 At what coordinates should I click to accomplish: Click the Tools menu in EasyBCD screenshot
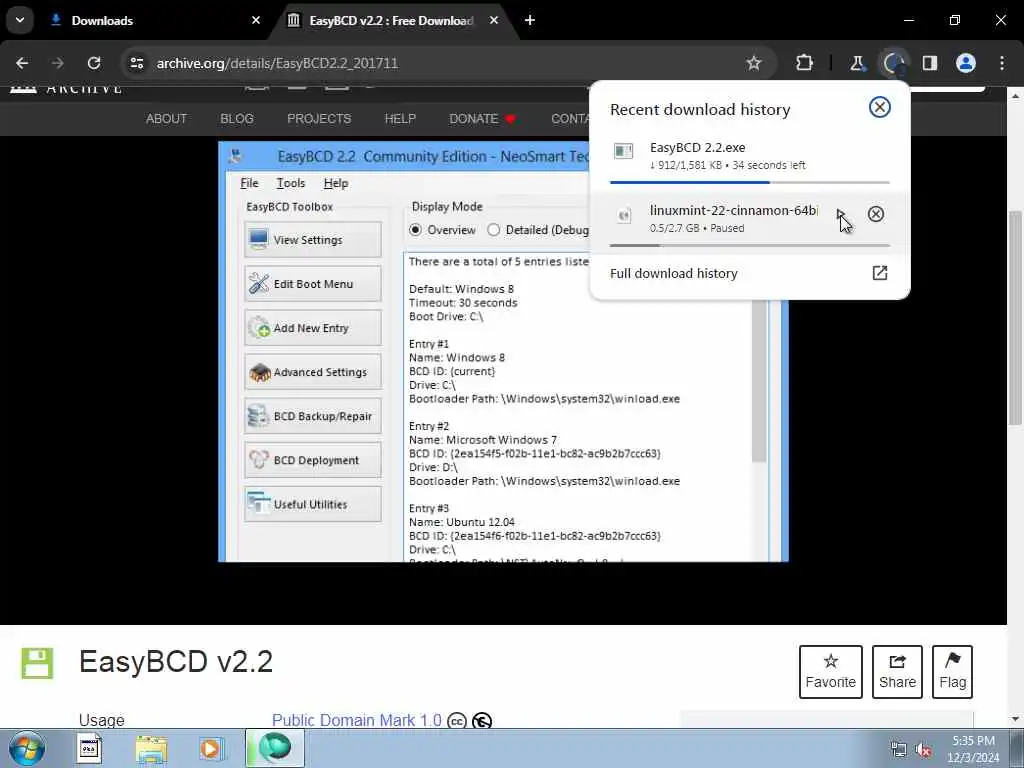(x=291, y=184)
